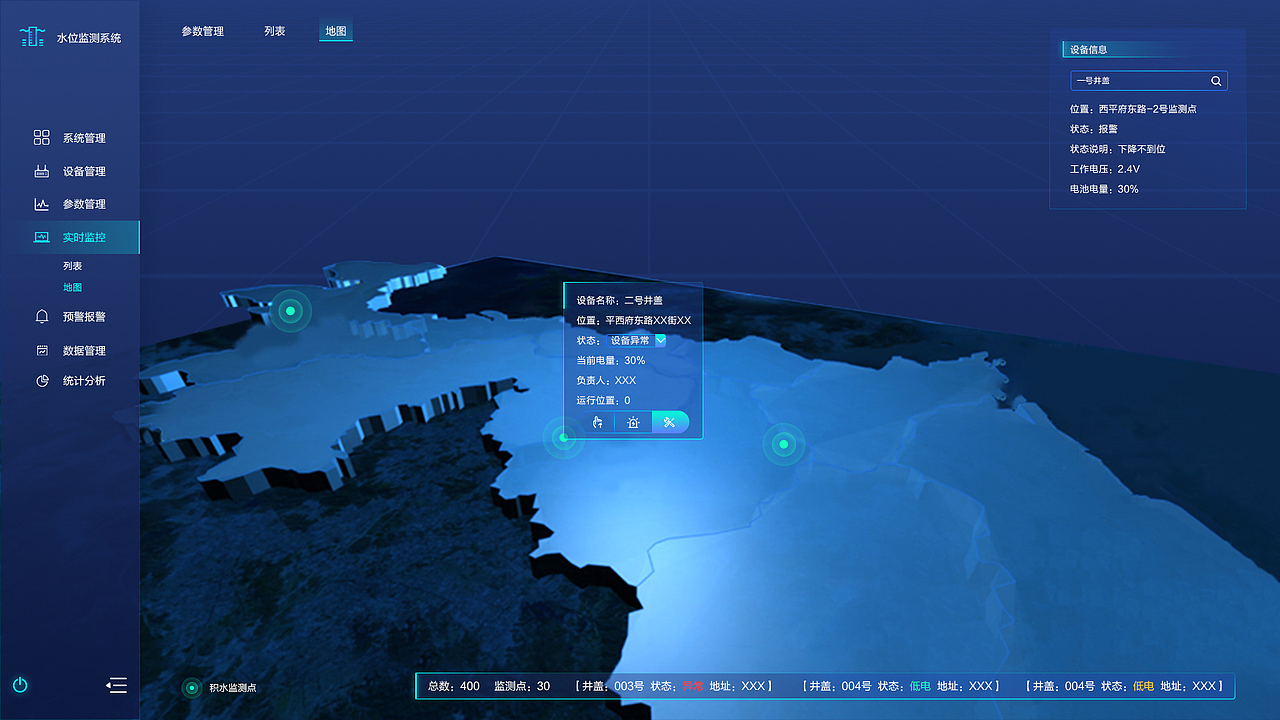Click 设备名称：二号井盖 in popup
This screenshot has width=1280, height=720.
click(619, 300)
